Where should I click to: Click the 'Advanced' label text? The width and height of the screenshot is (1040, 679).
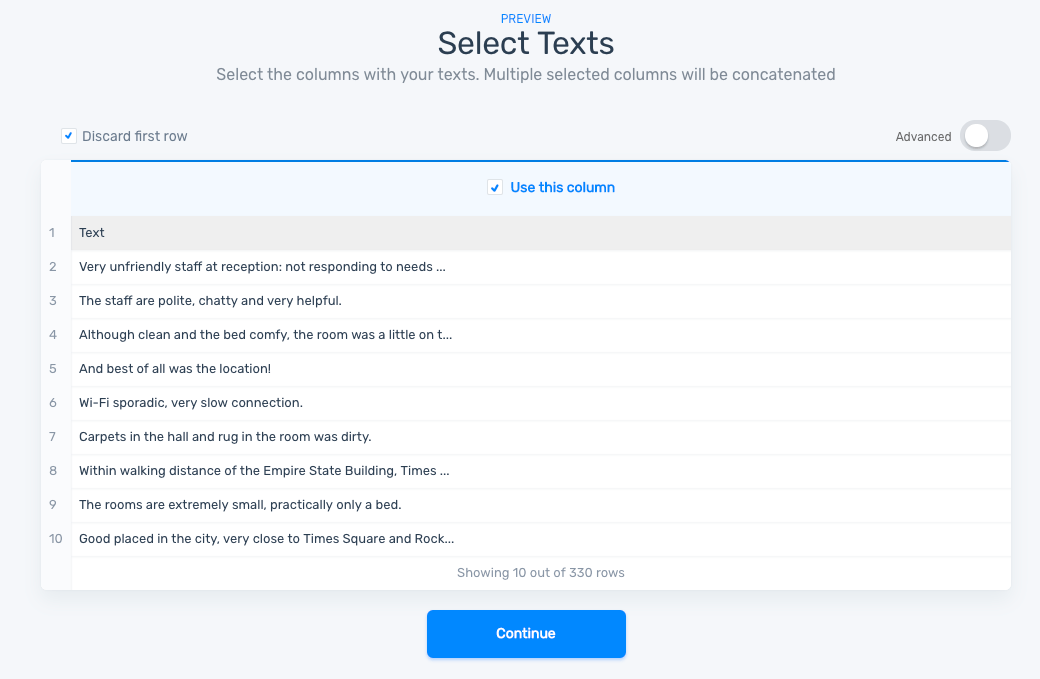pyautogui.click(x=923, y=137)
